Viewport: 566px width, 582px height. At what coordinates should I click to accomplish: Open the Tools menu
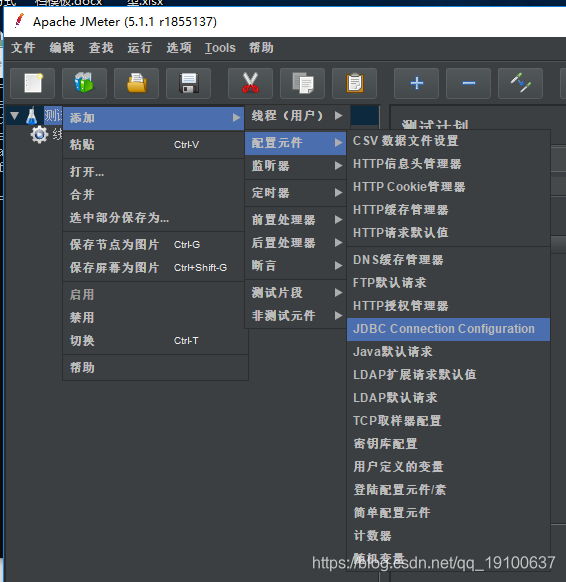pos(220,48)
